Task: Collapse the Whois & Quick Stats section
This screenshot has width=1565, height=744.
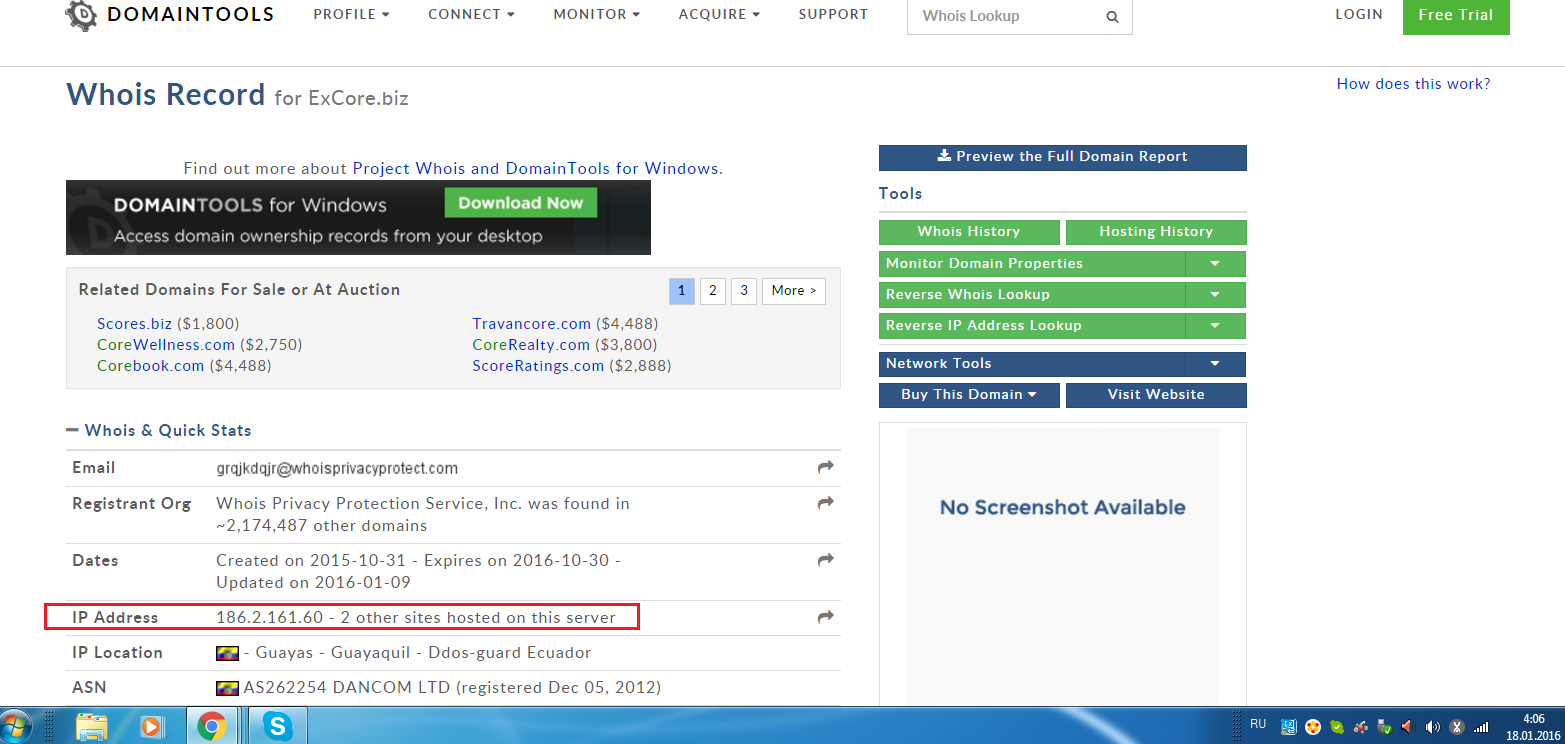Action: point(72,430)
